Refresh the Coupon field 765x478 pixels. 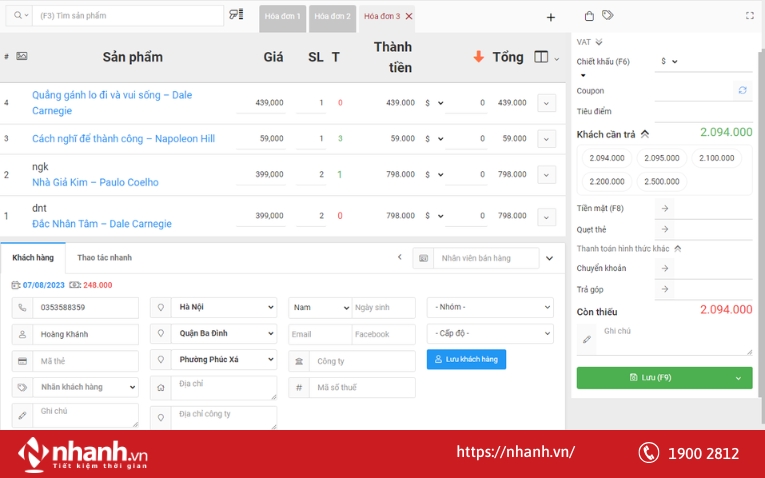coord(742,90)
